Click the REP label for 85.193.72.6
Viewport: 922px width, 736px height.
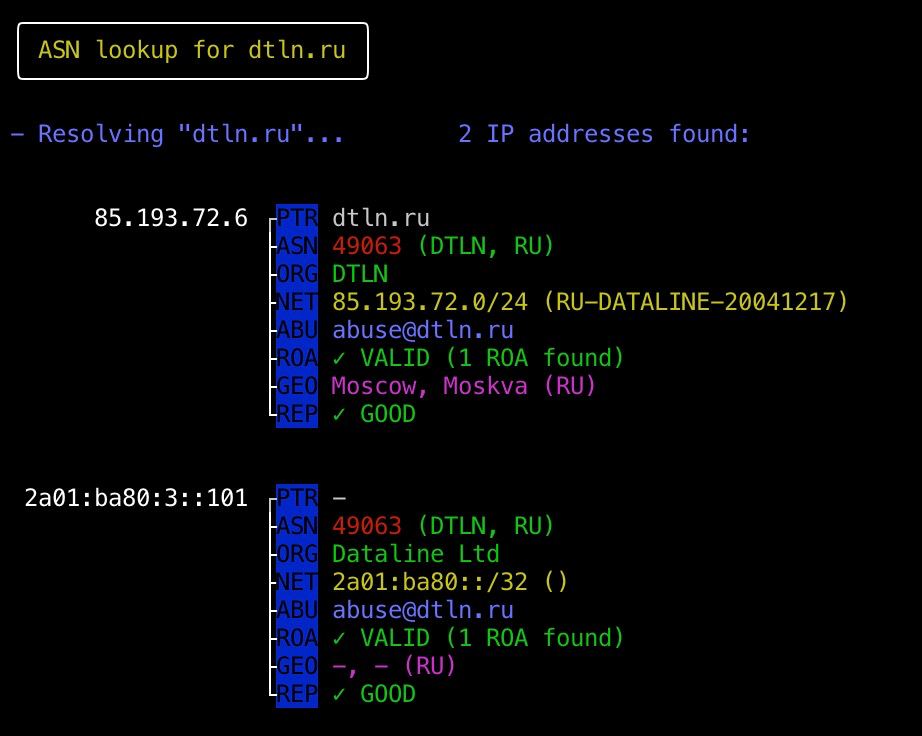tap(297, 414)
